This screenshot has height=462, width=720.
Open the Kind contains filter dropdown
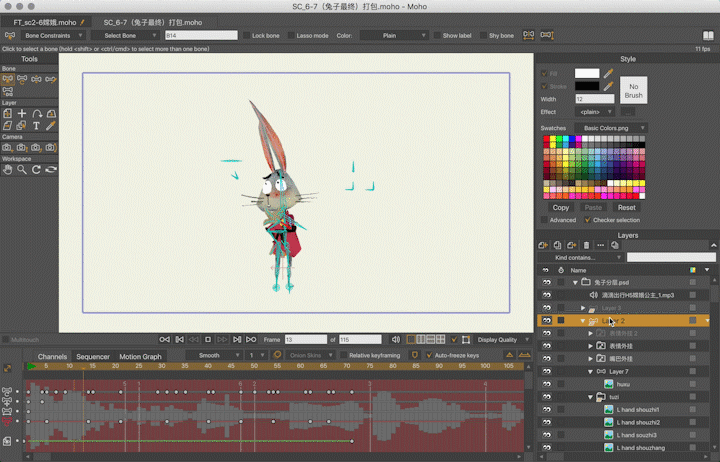coord(580,258)
